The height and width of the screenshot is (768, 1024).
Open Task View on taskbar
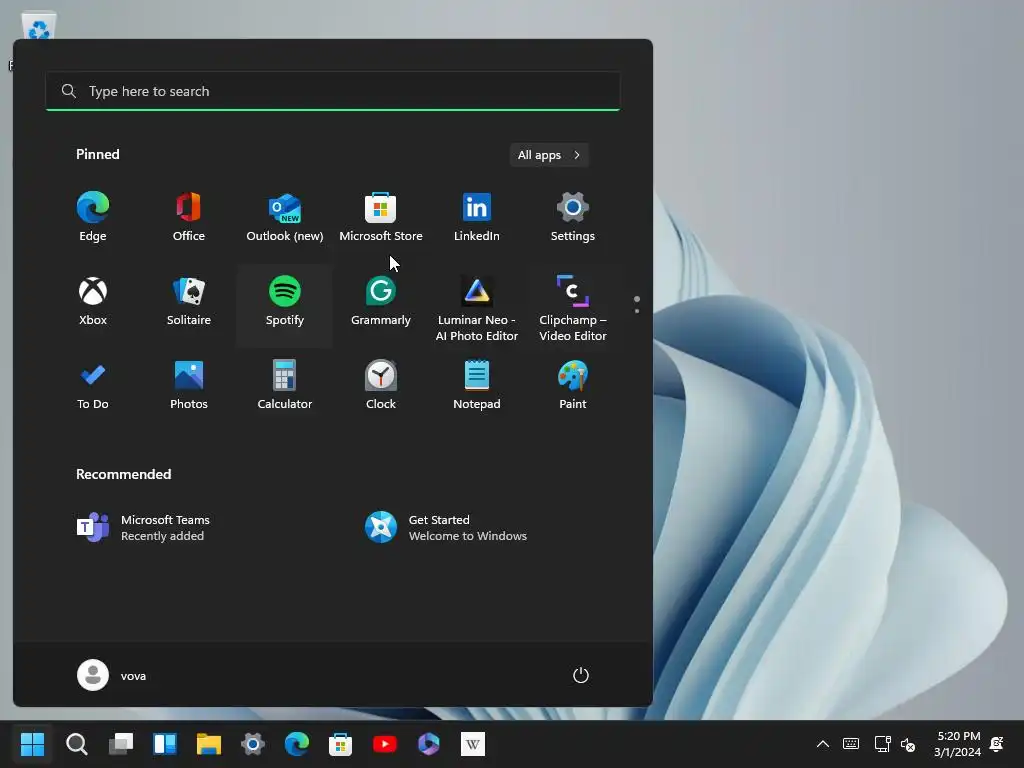click(121, 744)
